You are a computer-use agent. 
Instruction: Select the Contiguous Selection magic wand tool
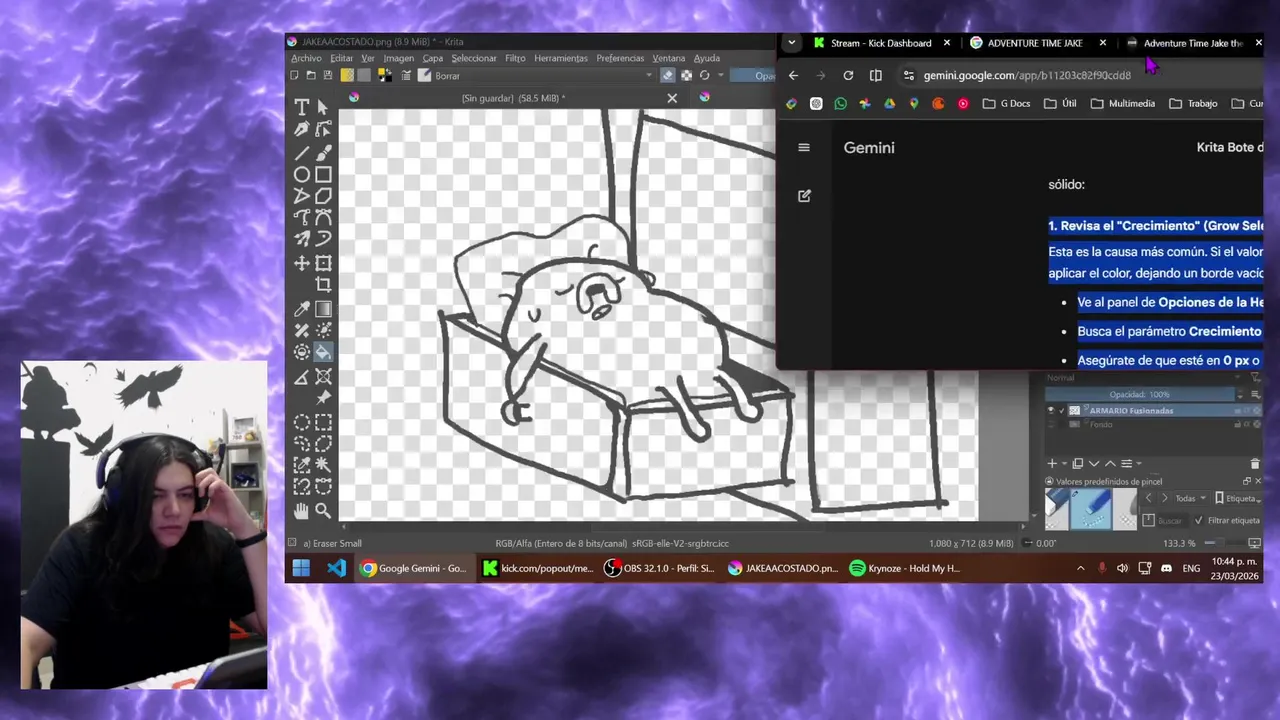(x=323, y=465)
